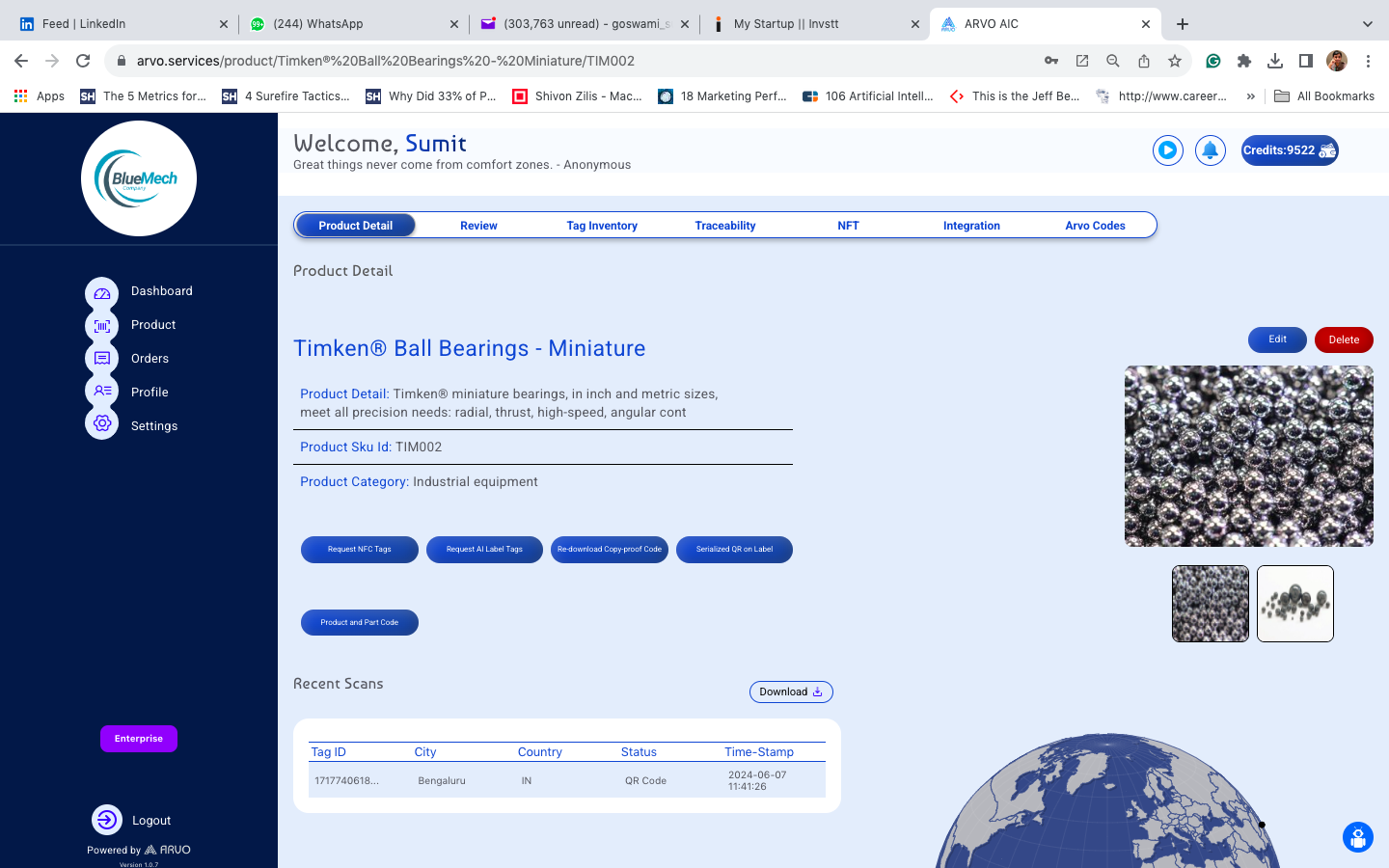
Task: Open the Traceability tab
Action: click(725, 226)
